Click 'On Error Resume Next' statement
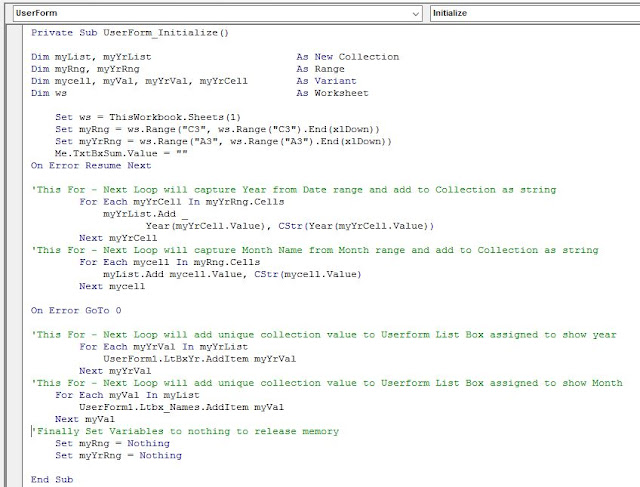640x487 pixels. pyautogui.click(x=91, y=166)
